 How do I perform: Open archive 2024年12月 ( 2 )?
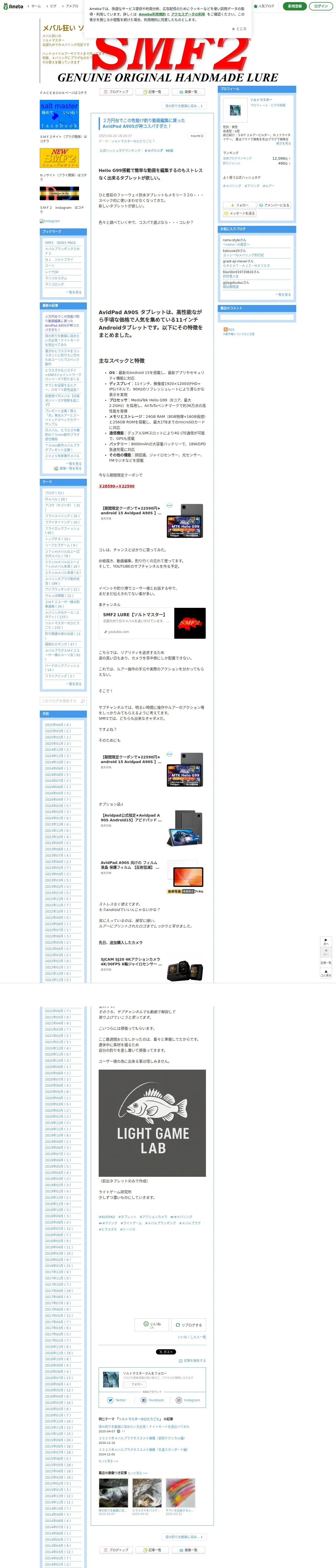tap(58, 750)
